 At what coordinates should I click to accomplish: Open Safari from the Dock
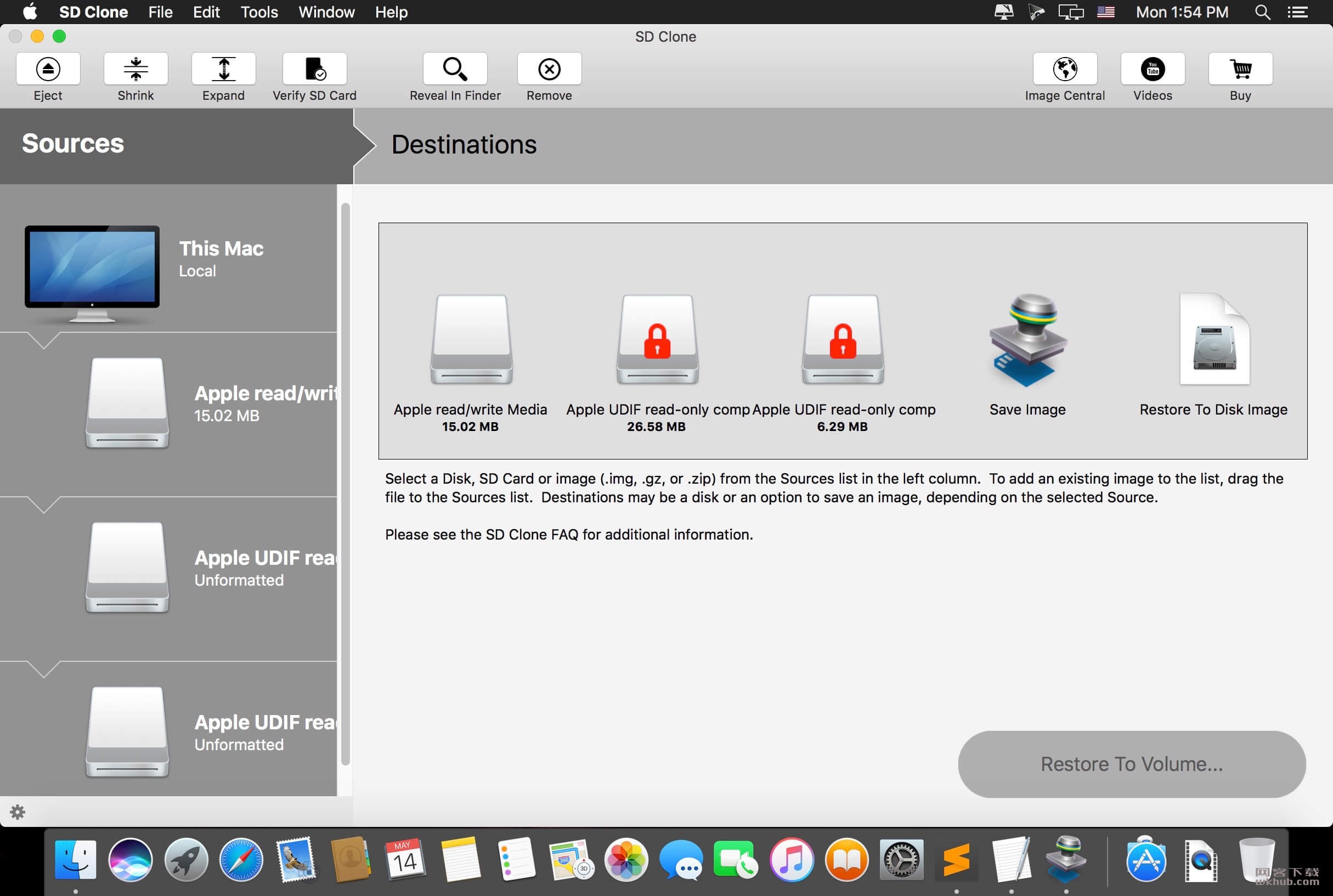tap(241, 859)
